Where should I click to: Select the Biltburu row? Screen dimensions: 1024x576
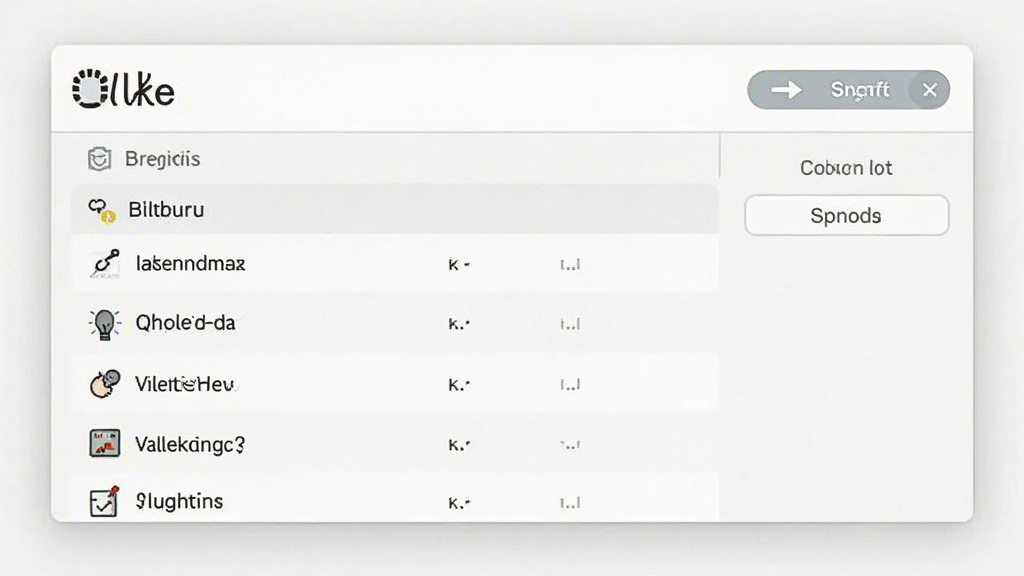coord(394,209)
